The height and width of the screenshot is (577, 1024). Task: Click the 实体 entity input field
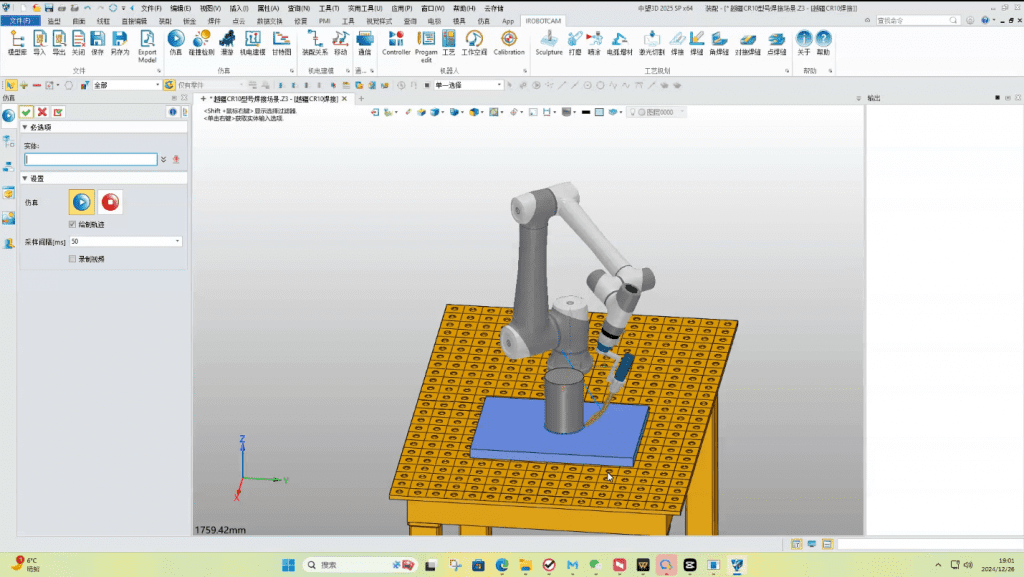click(91, 159)
